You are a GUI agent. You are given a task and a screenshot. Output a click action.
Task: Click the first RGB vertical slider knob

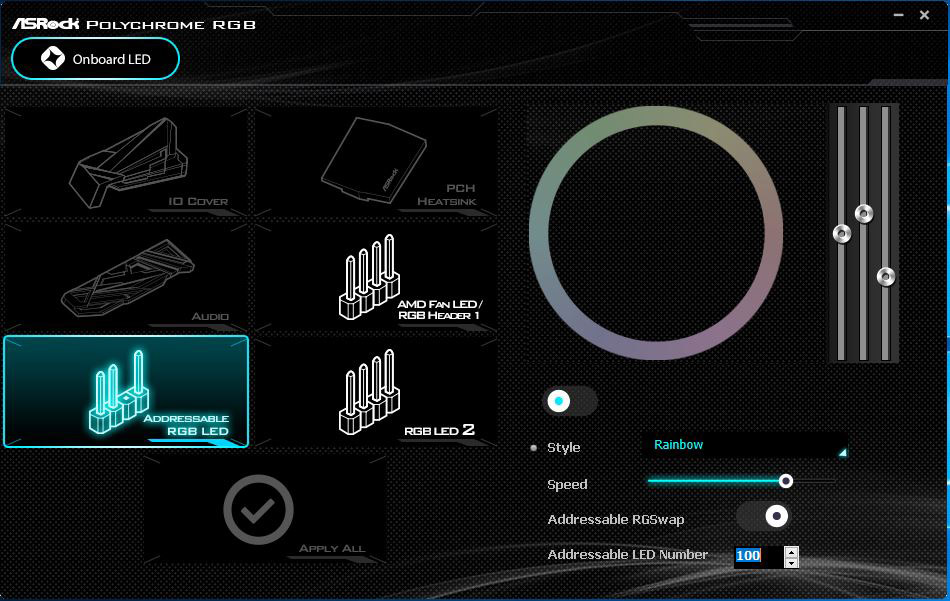pyautogui.click(x=842, y=233)
